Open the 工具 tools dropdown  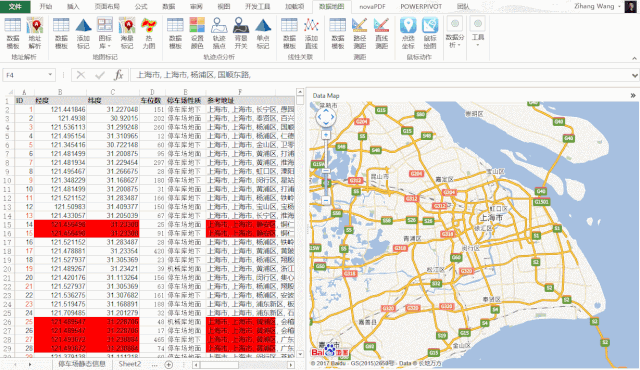pyautogui.click(x=478, y=32)
